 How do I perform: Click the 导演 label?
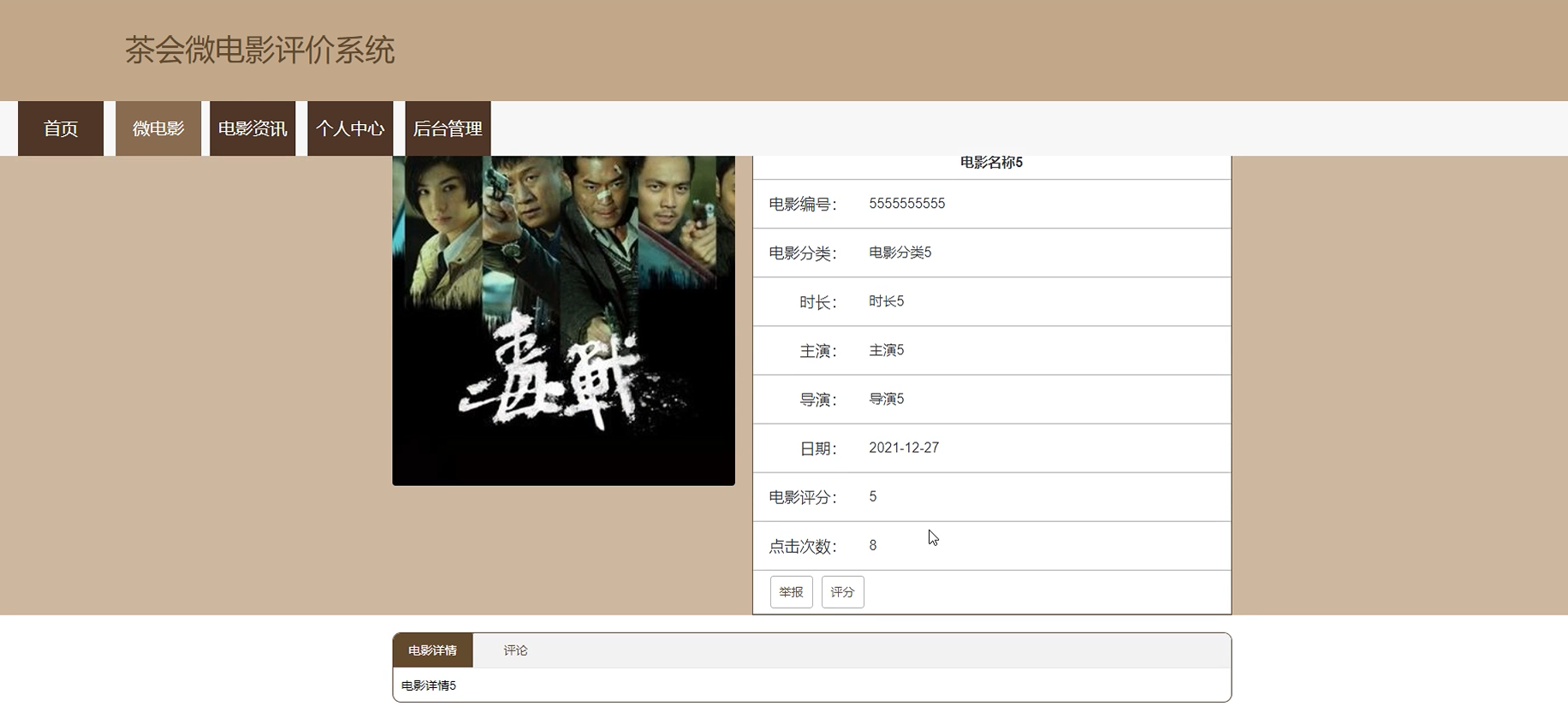(x=818, y=400)
